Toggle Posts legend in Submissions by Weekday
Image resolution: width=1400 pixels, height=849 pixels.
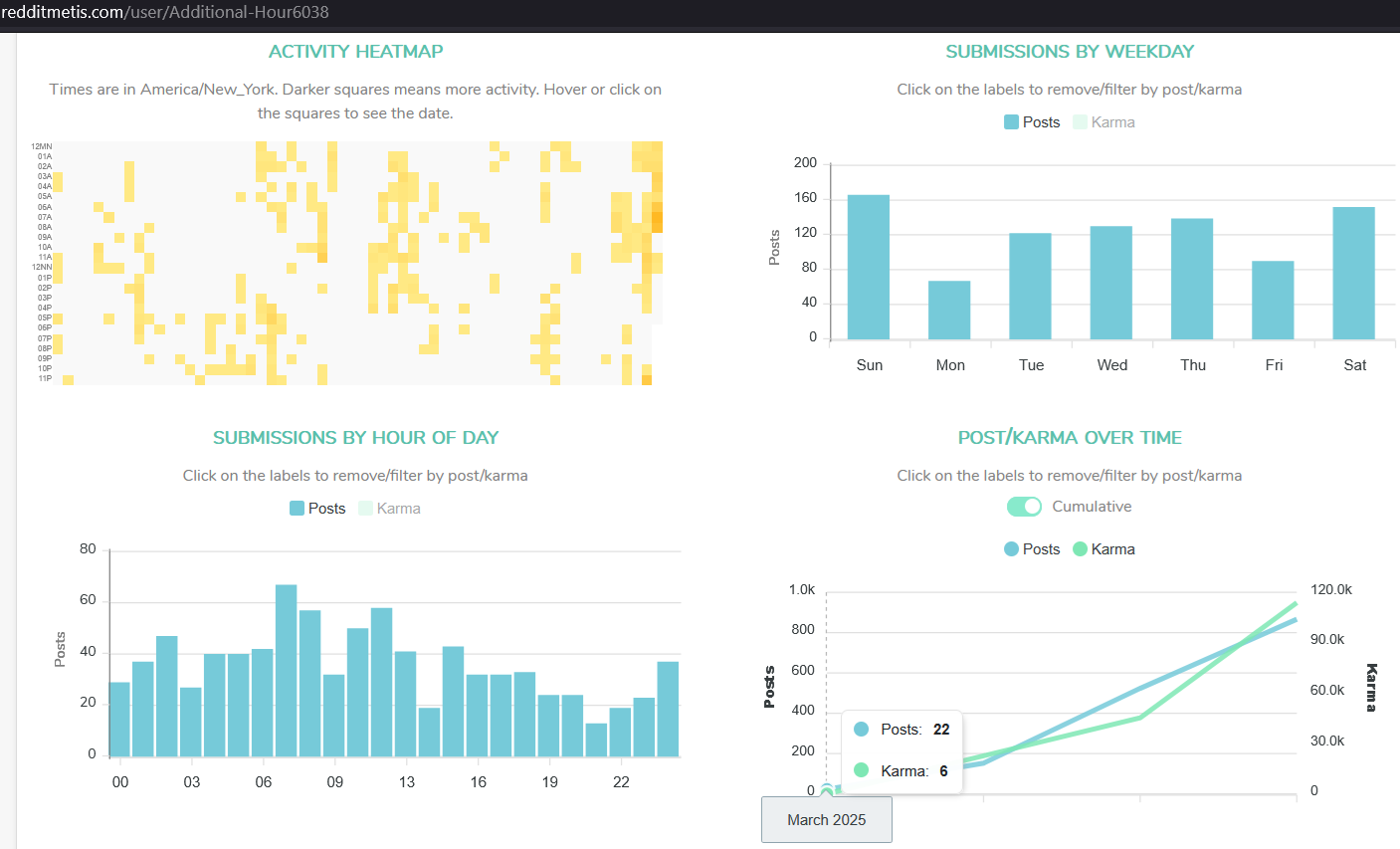coord(1032,122)
